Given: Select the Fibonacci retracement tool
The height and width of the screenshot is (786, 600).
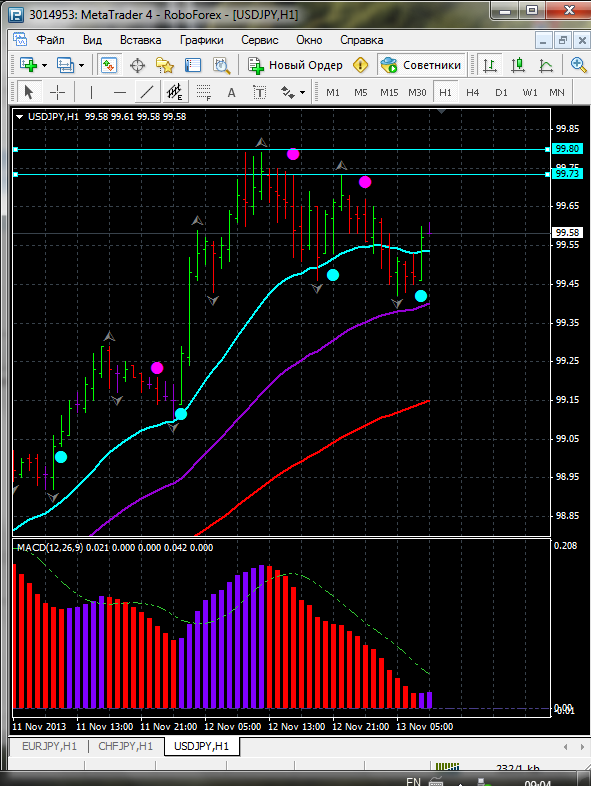Looking at the screenshot, I should [204, 92].
